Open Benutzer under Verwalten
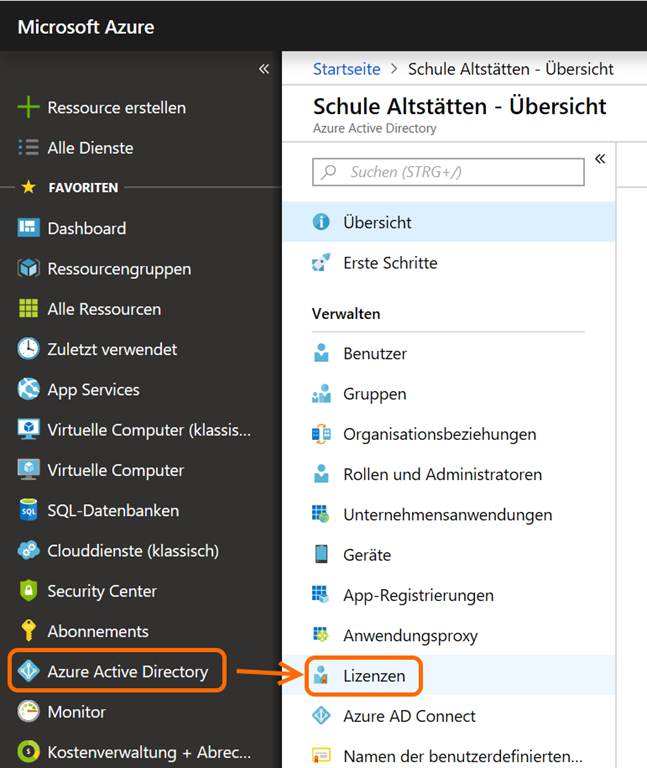Screen dimensions: 647x768 [x=374, y=353]
